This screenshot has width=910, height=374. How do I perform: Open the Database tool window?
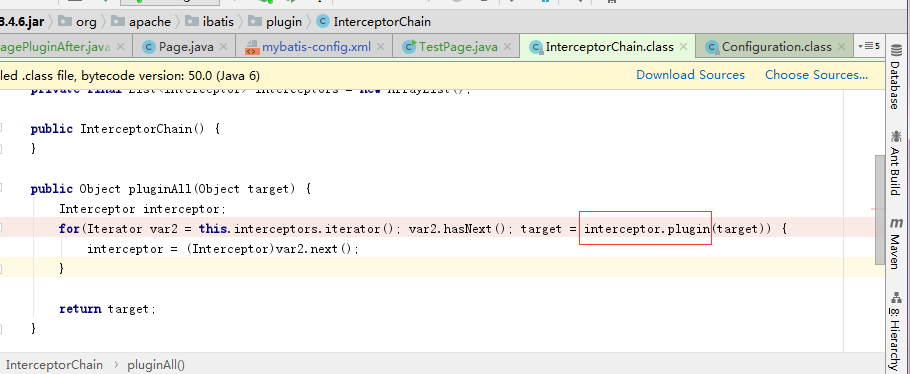895,77
